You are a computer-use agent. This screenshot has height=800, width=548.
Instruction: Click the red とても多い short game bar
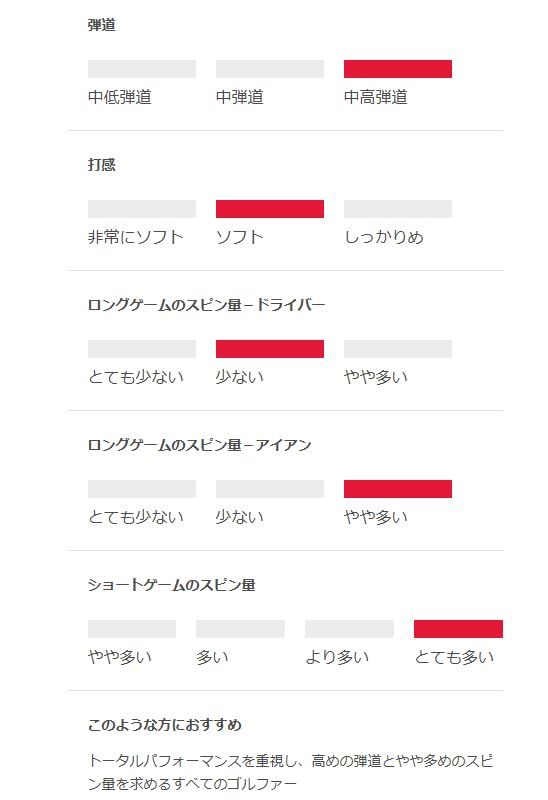click(458, 629)
